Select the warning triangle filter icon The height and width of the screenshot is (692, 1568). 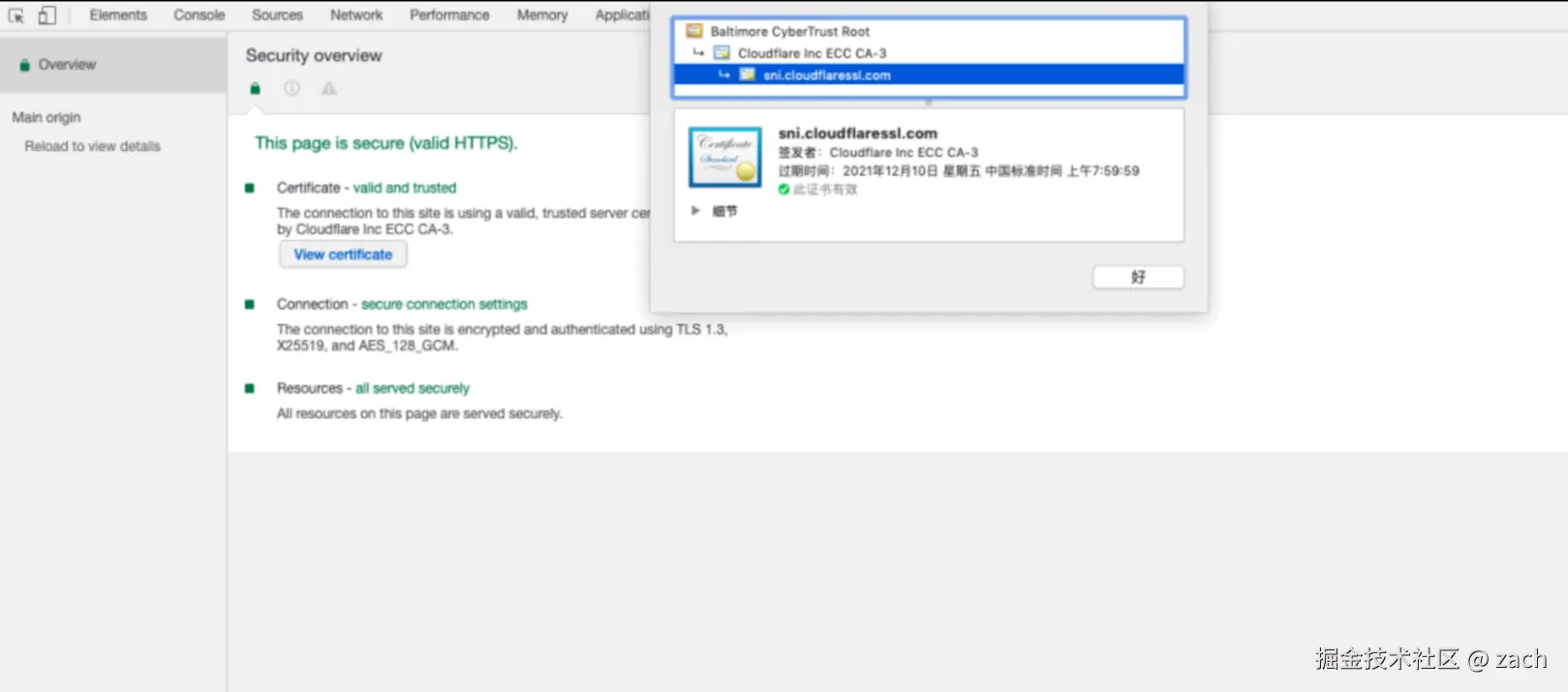[x=329, y=88]
